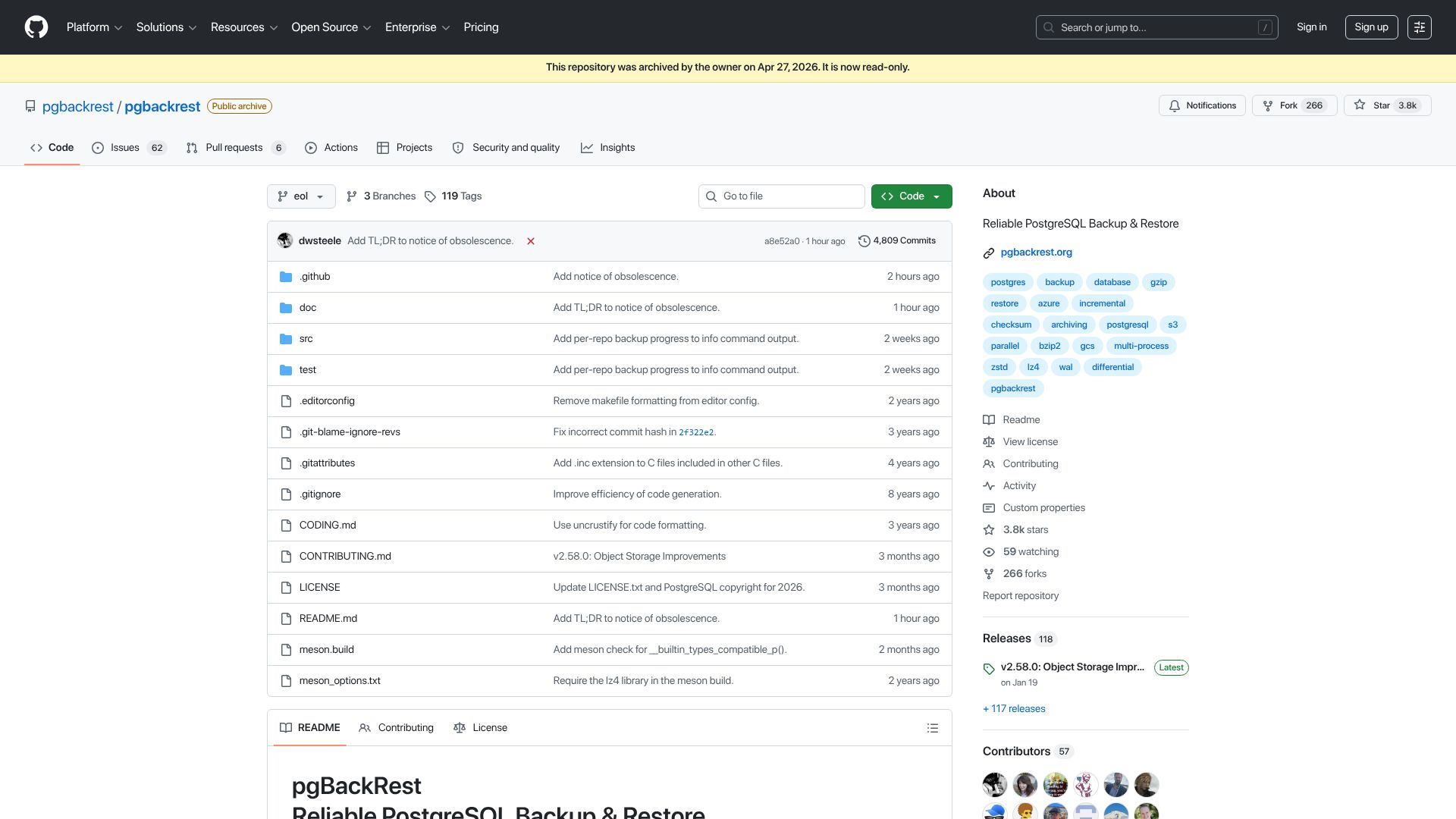Open the Actions tab
The image size is (1456, 819).
click(x=331, y=148)
